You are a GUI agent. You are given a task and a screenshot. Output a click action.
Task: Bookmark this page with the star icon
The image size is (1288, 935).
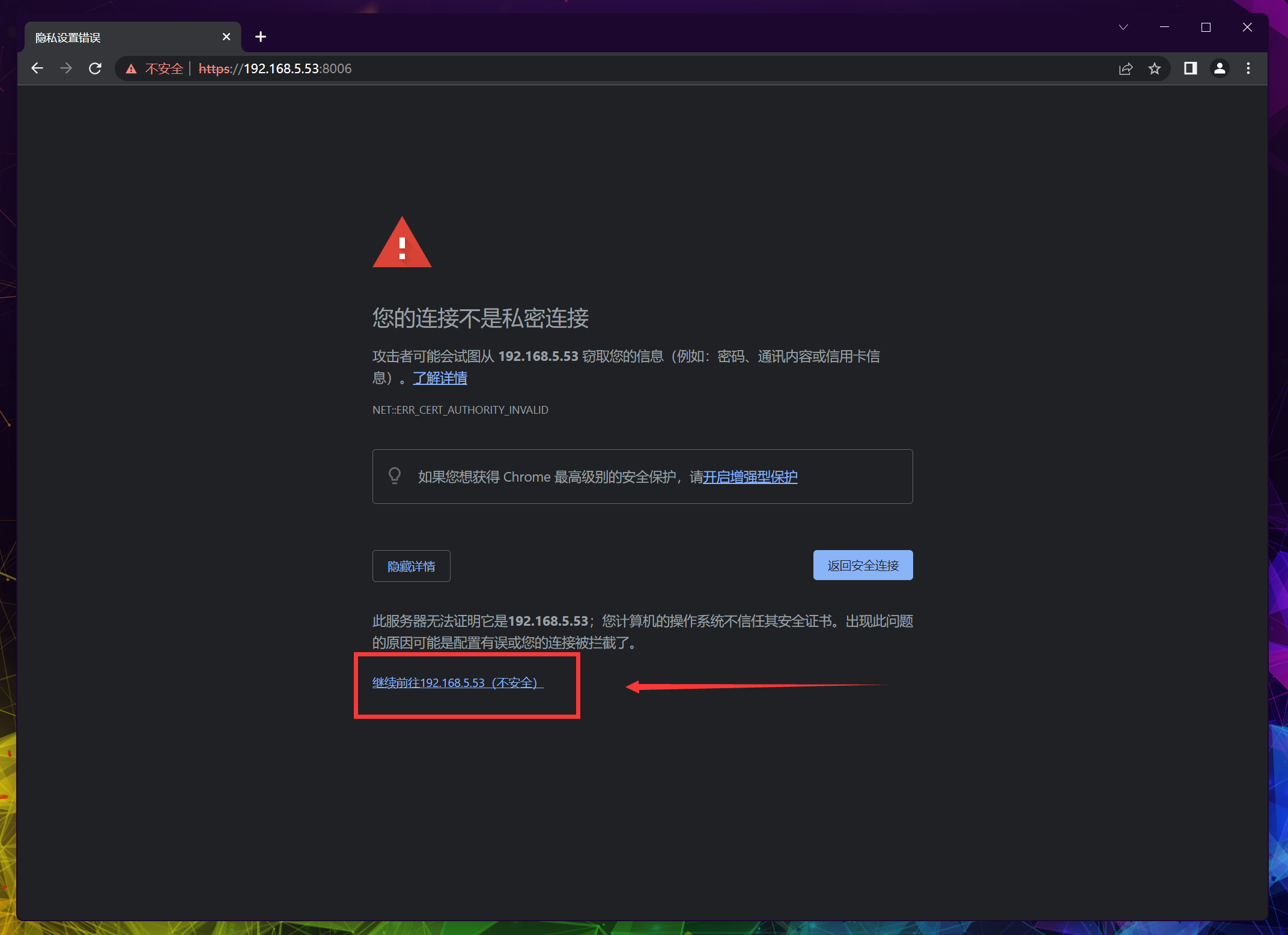1155,68
